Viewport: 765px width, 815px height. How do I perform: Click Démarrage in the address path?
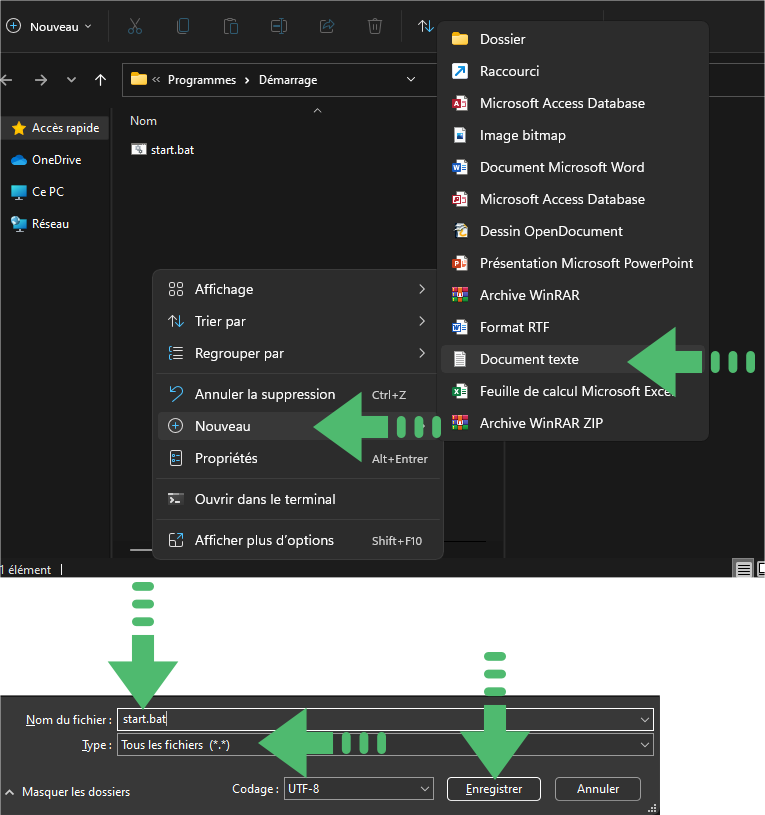point(288,80)
